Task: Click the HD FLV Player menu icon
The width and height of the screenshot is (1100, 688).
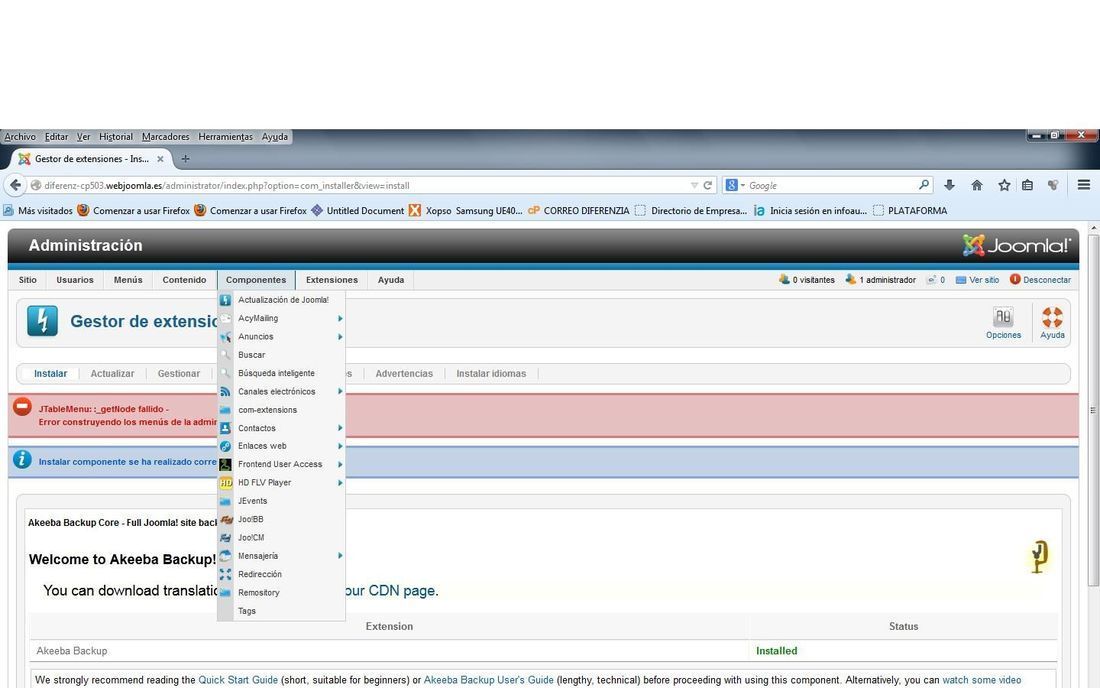Action: (x=225, y=483)
